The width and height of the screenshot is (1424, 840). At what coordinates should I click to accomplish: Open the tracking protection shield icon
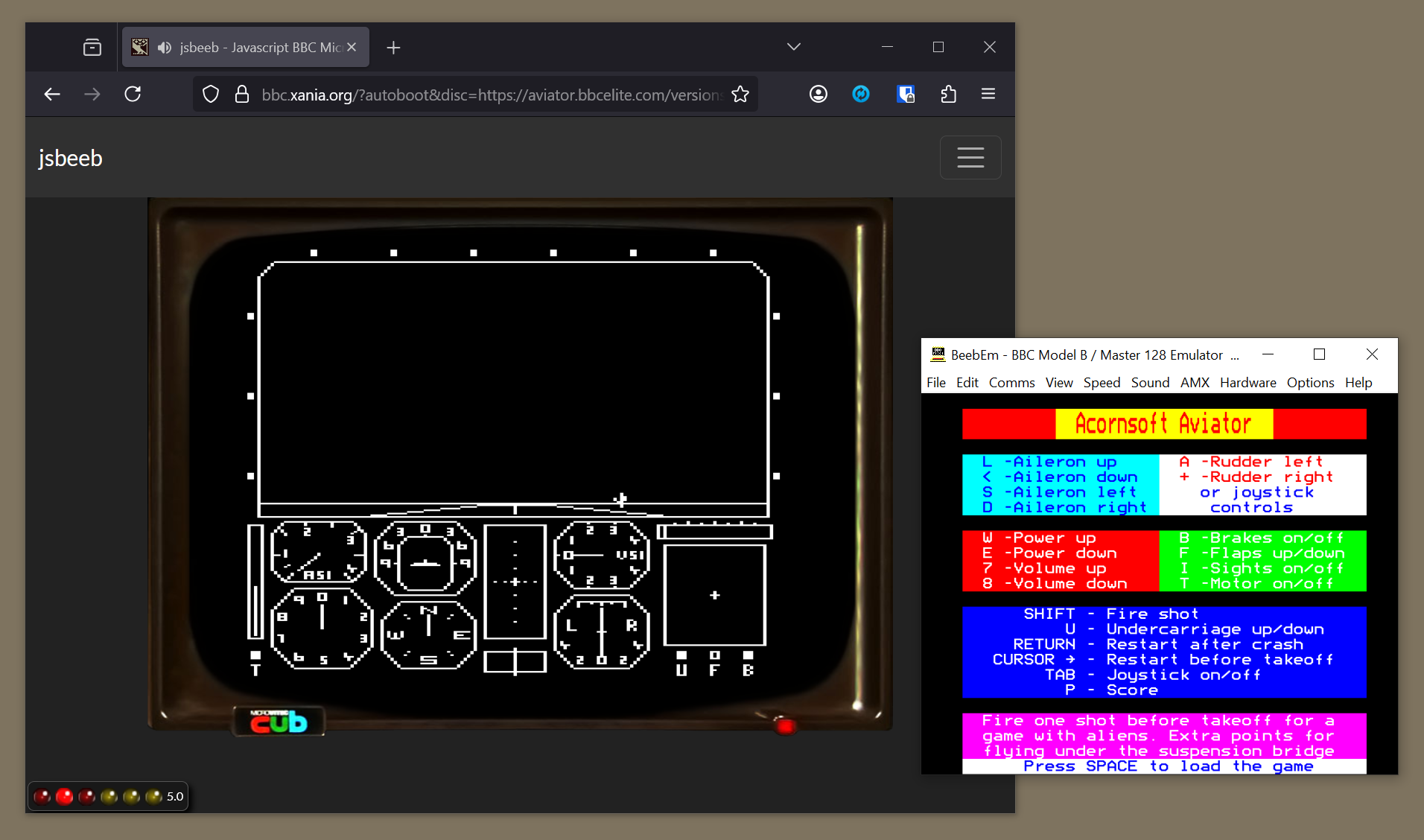pos(211,95)
